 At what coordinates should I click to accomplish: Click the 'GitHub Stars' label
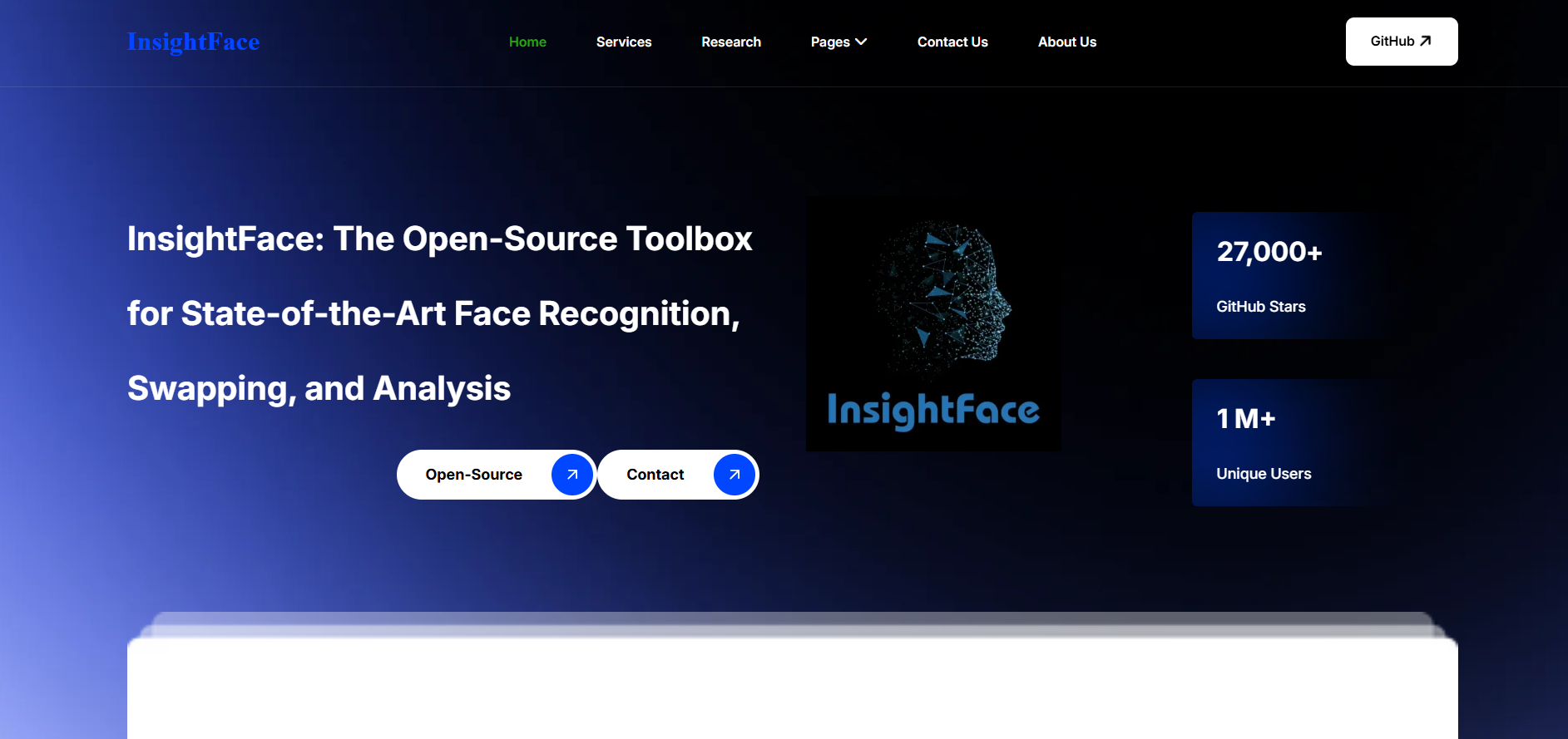click(x=1261, y=307)
